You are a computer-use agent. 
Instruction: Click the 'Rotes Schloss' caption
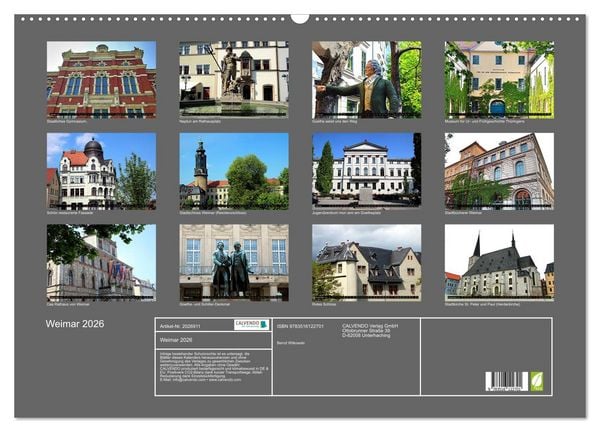click(324, 305)
